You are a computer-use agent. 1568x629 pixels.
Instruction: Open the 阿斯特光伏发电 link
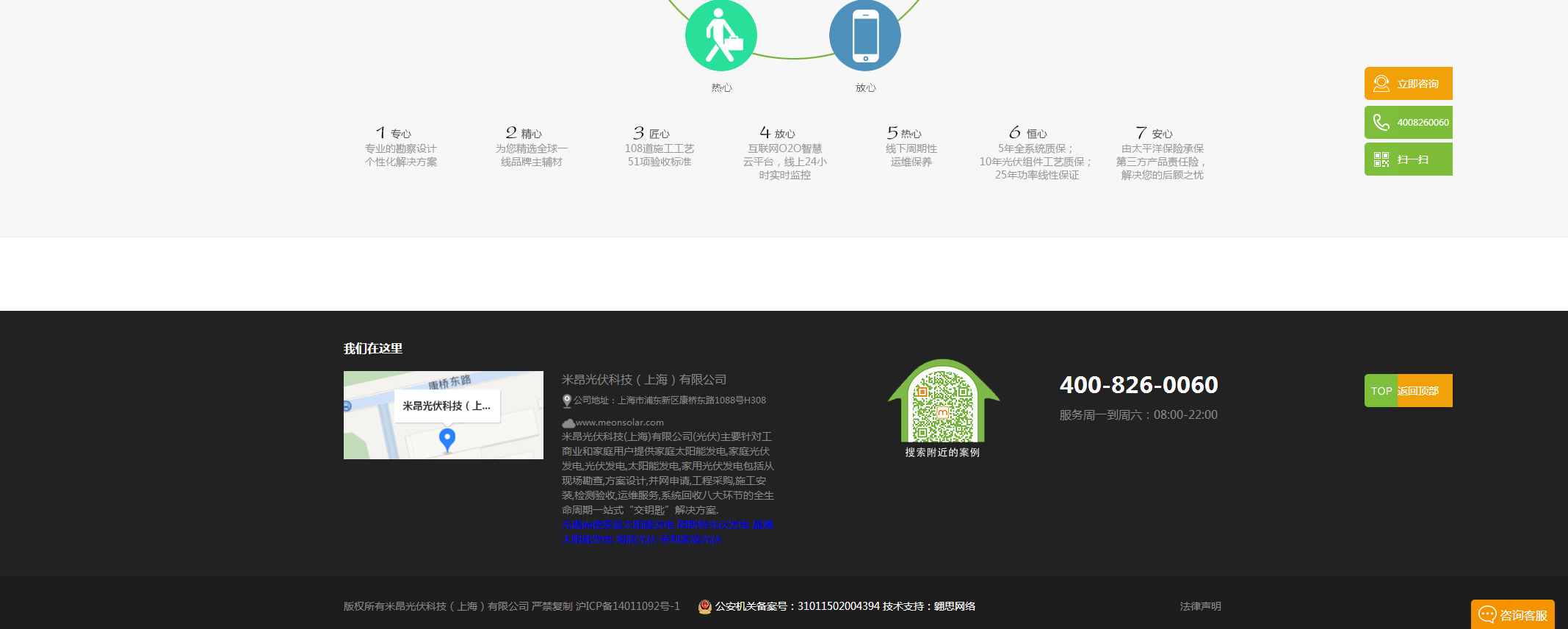(x=713, y=525)
